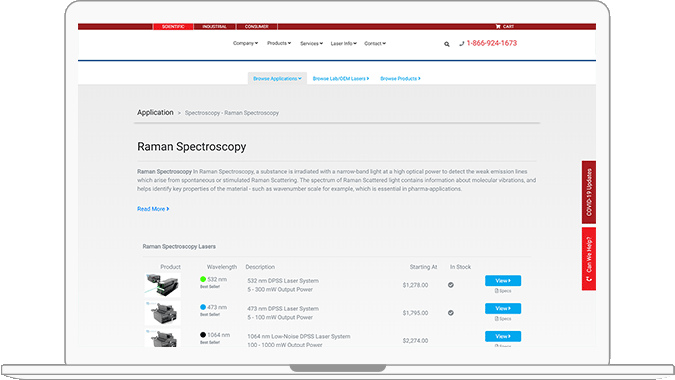
Task: Switch to the Consumer tab
Action: pyautogui.click(x=257, y=27)
